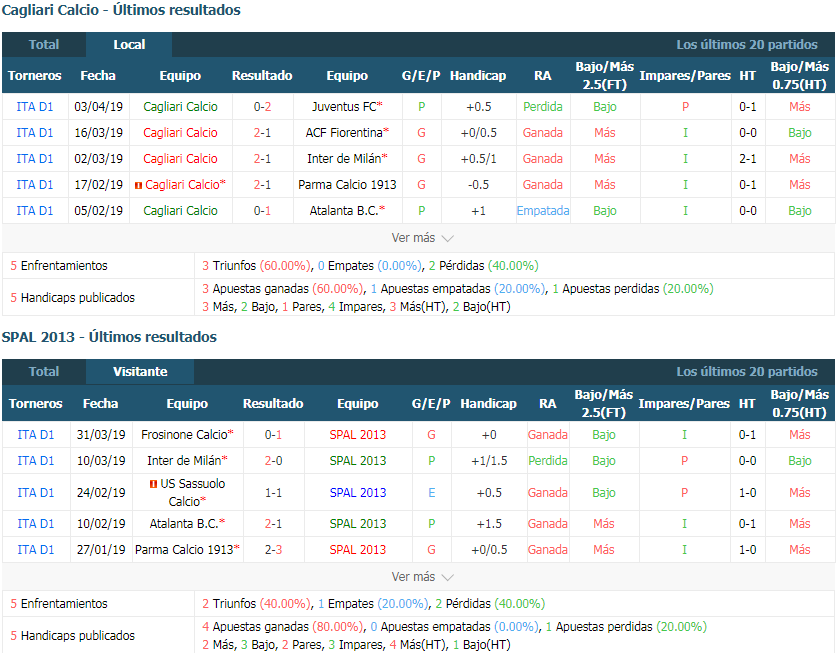Viewport: 837px width, 653px height.
Task: Click 3 Triunfos (60.00%) summary text
Action: pyautogui.click(x=257, y=266)
